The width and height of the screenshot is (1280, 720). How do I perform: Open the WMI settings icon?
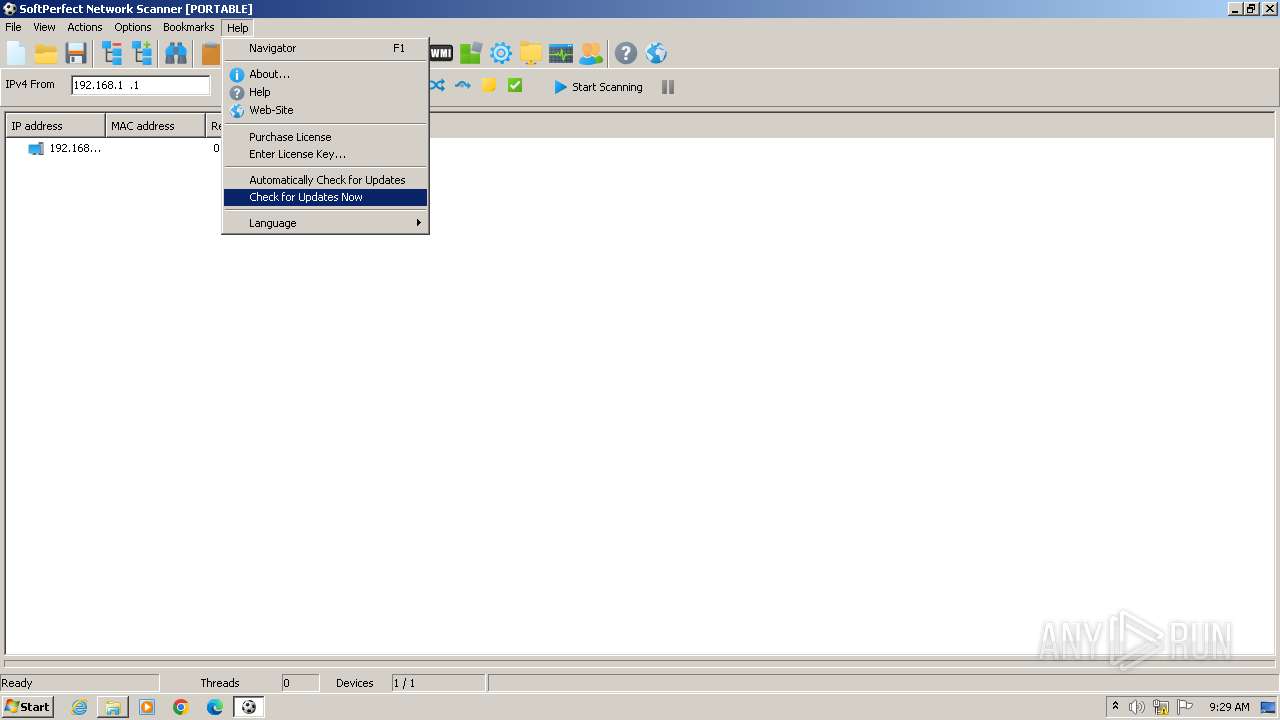point(441,53)
